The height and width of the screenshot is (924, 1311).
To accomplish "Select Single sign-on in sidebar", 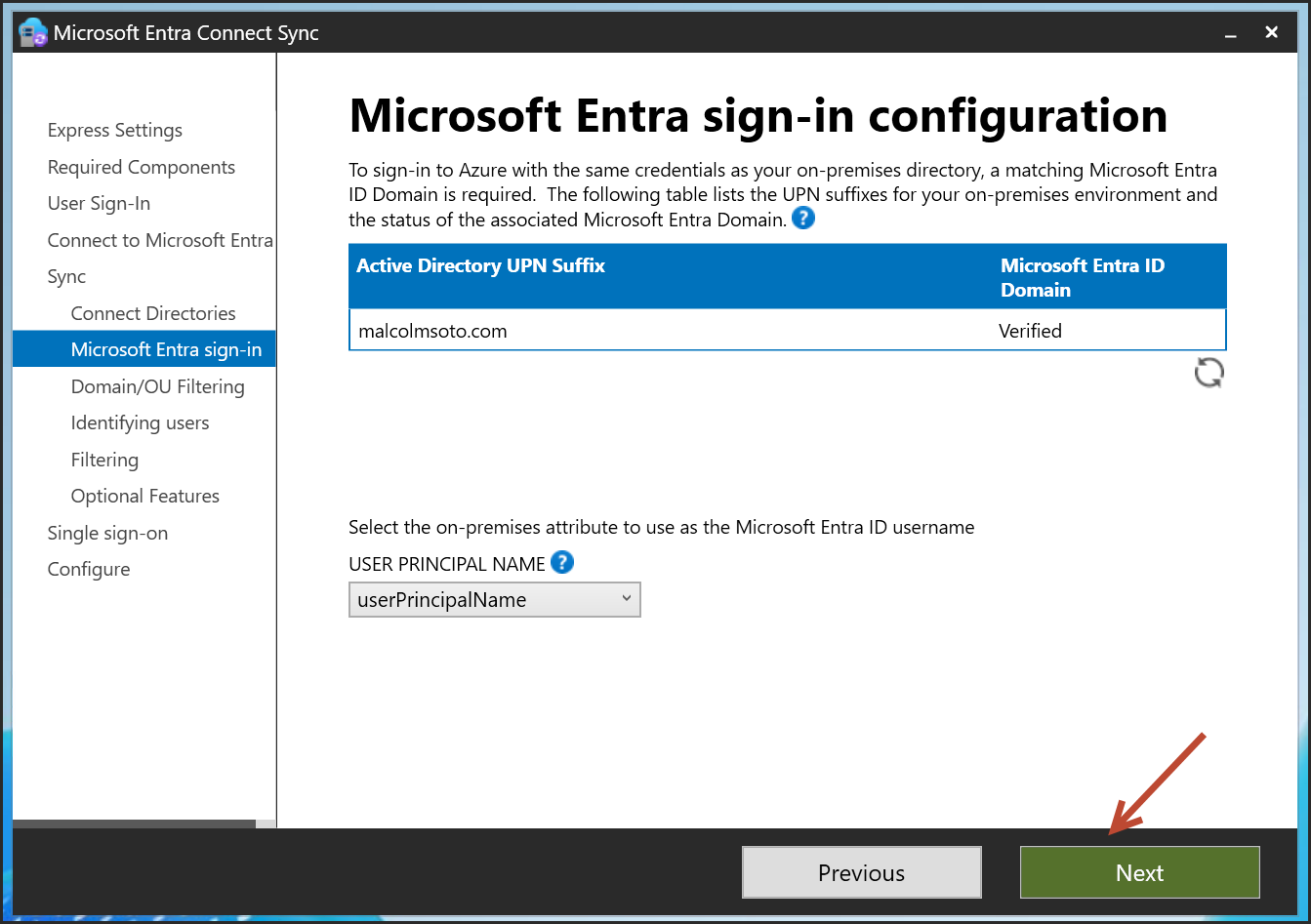I will click(x=107, y=534).
